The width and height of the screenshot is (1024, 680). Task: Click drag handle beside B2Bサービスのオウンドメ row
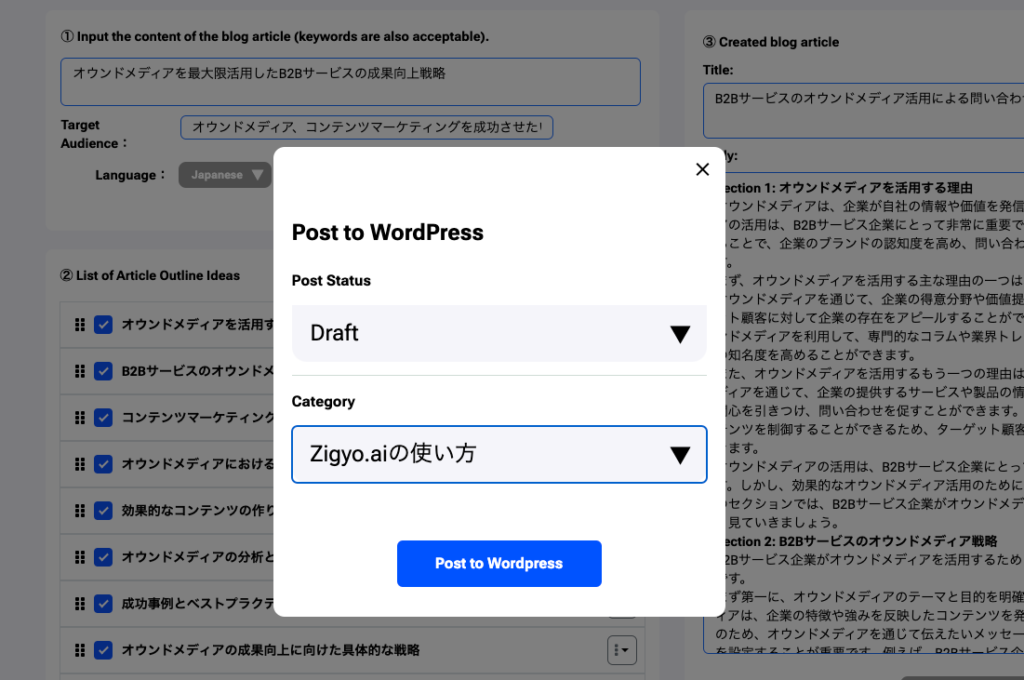coord(80,371)
